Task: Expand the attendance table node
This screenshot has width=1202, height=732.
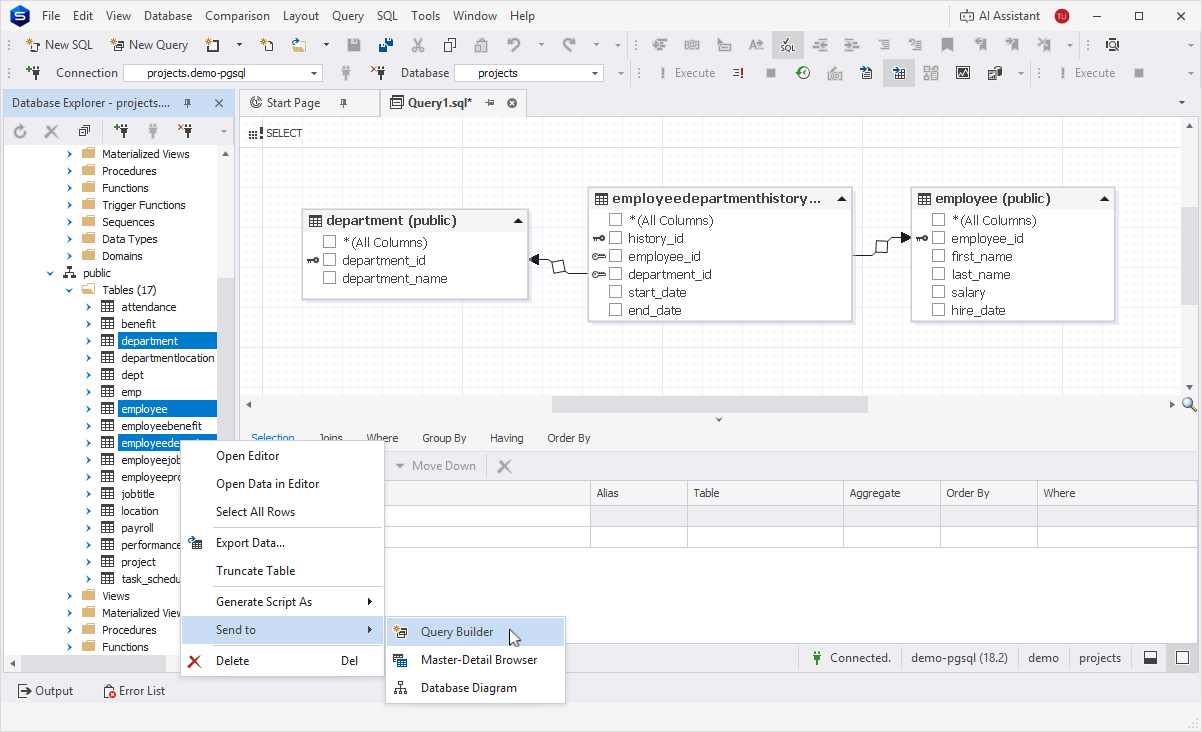Action: 88,307
